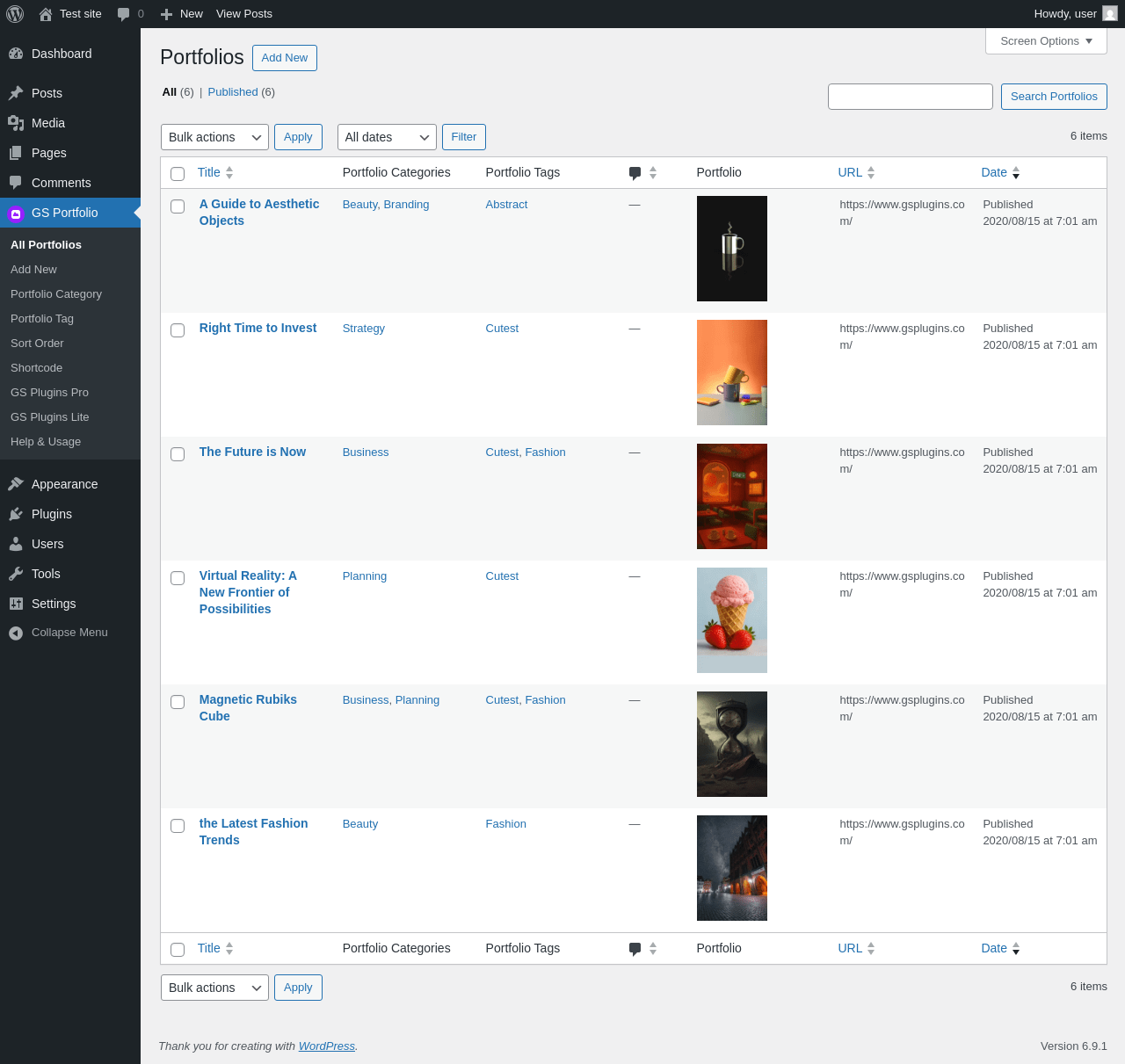Screen dimensions: 1125x1064
Task: Click Title sort arrows in header
Action: click(229, 173)
